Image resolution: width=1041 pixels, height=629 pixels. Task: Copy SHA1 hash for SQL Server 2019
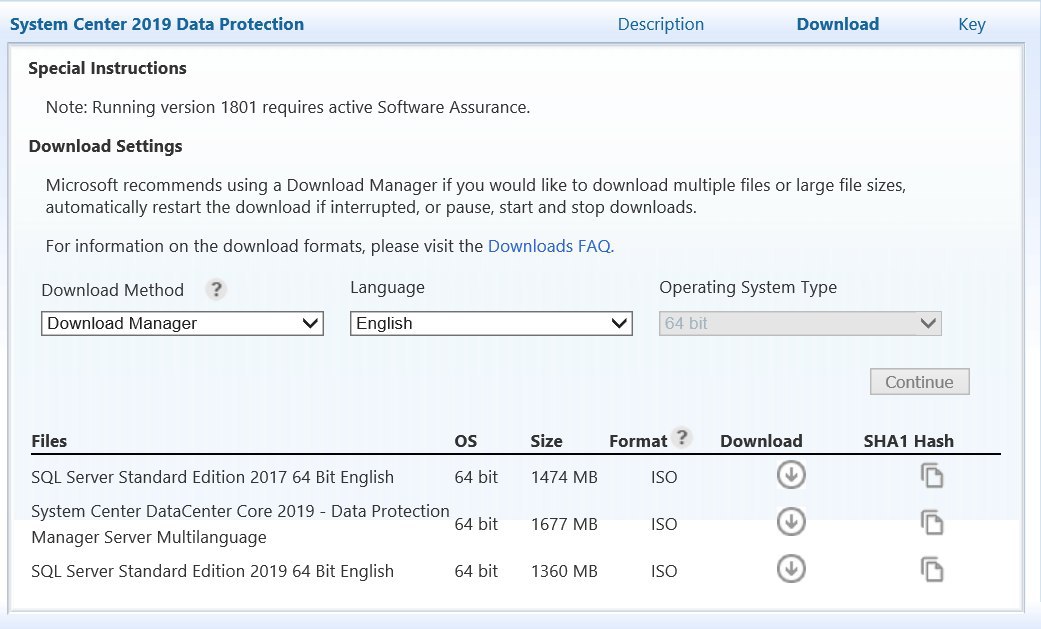pyautogui.click(x=931, y=570)
